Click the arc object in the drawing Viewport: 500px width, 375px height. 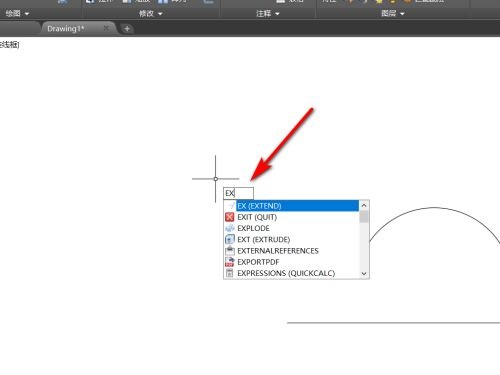click(x=434, y=208)
